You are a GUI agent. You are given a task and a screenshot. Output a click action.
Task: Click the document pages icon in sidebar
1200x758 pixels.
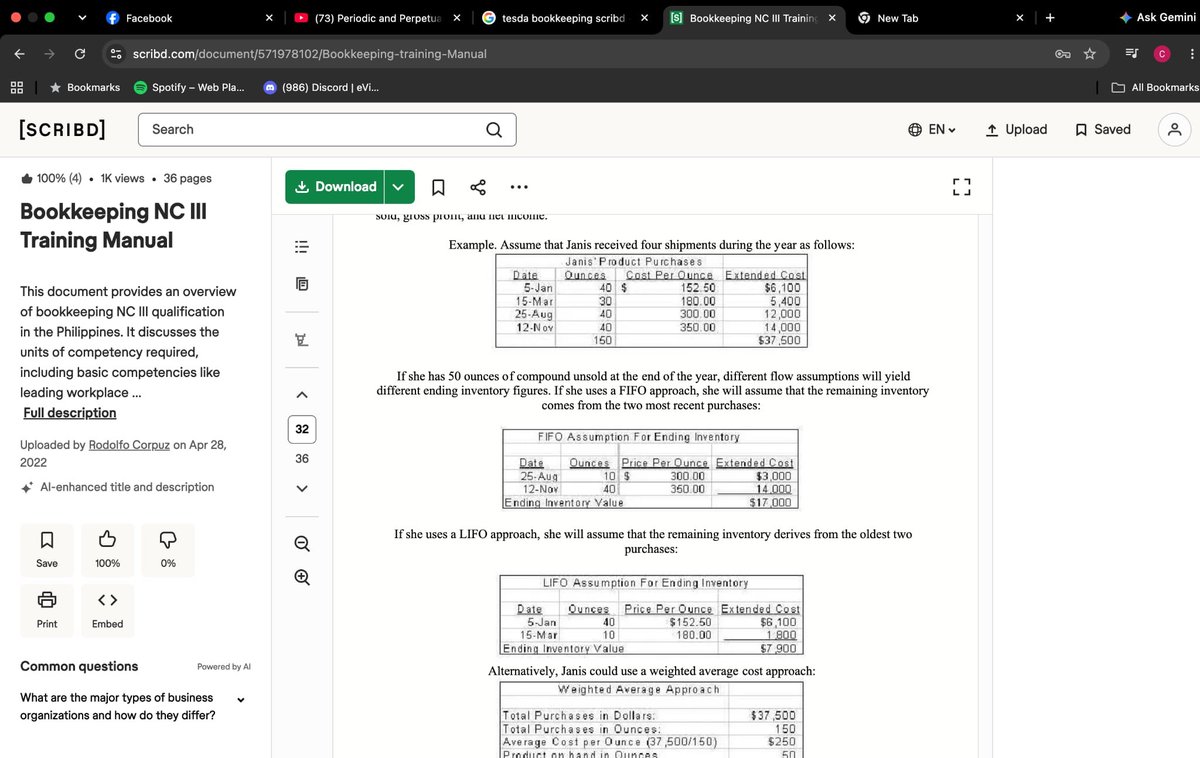[302, 284]
